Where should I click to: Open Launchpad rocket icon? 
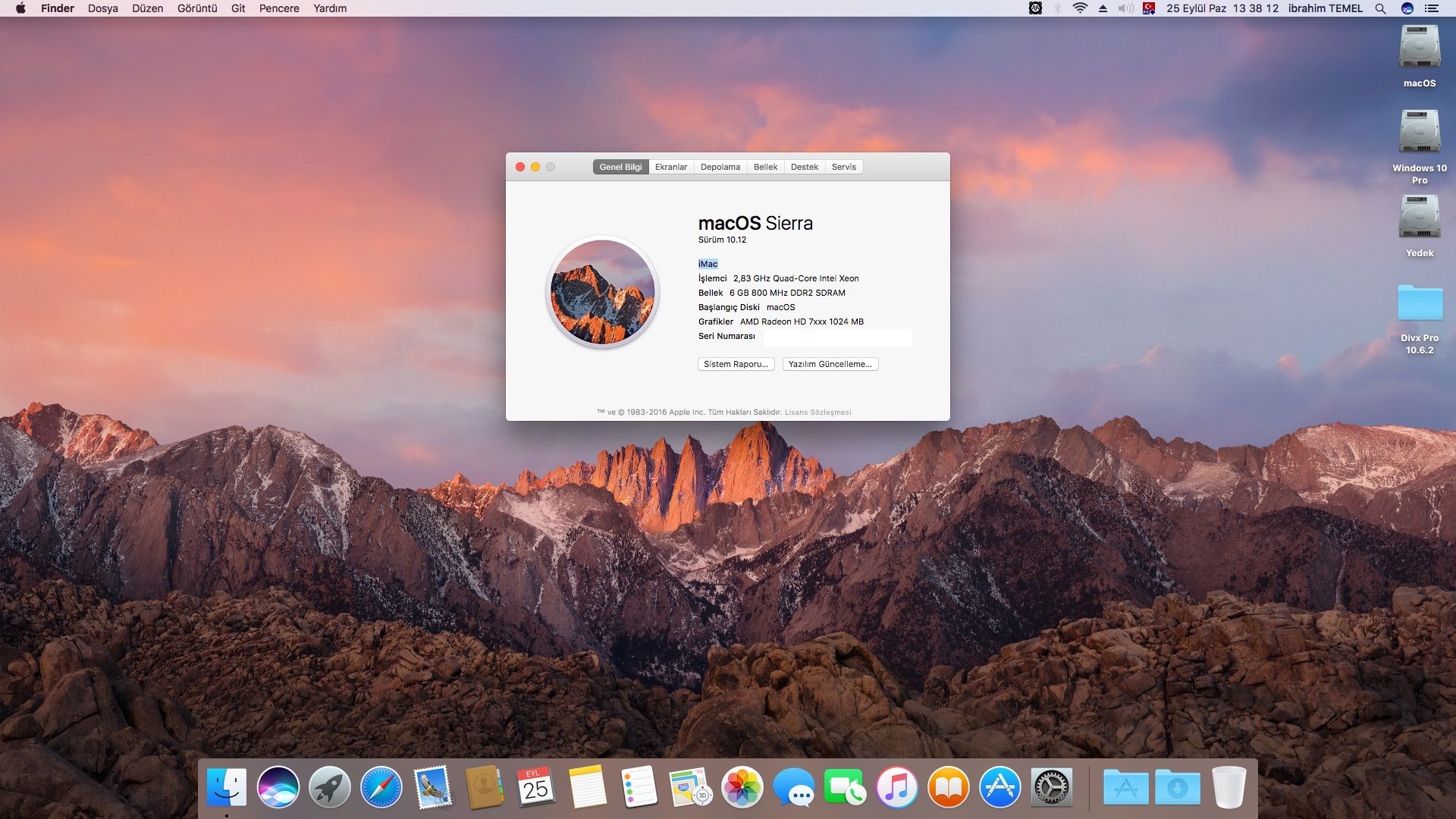coord(329,788)
